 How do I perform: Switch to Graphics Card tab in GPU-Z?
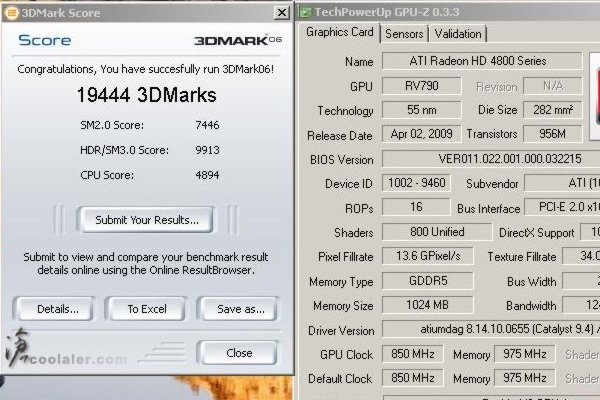coord(339,33)
